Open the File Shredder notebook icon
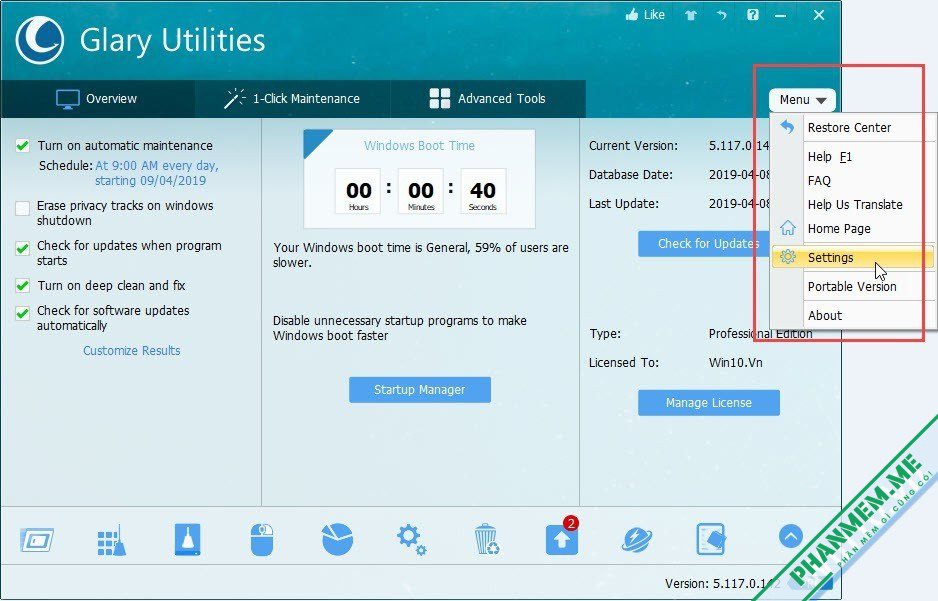Viewport: 938px width, 601px height. 711,539
